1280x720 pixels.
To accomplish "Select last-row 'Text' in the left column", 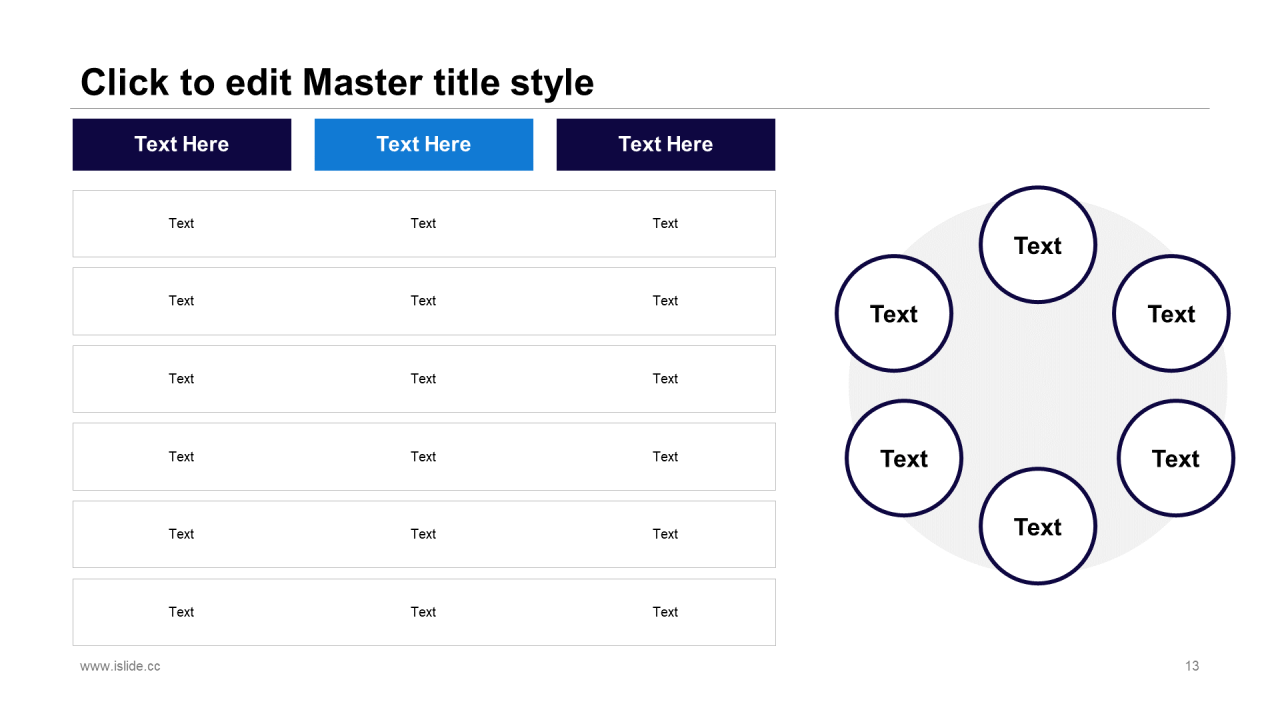I will pos(181,612).
